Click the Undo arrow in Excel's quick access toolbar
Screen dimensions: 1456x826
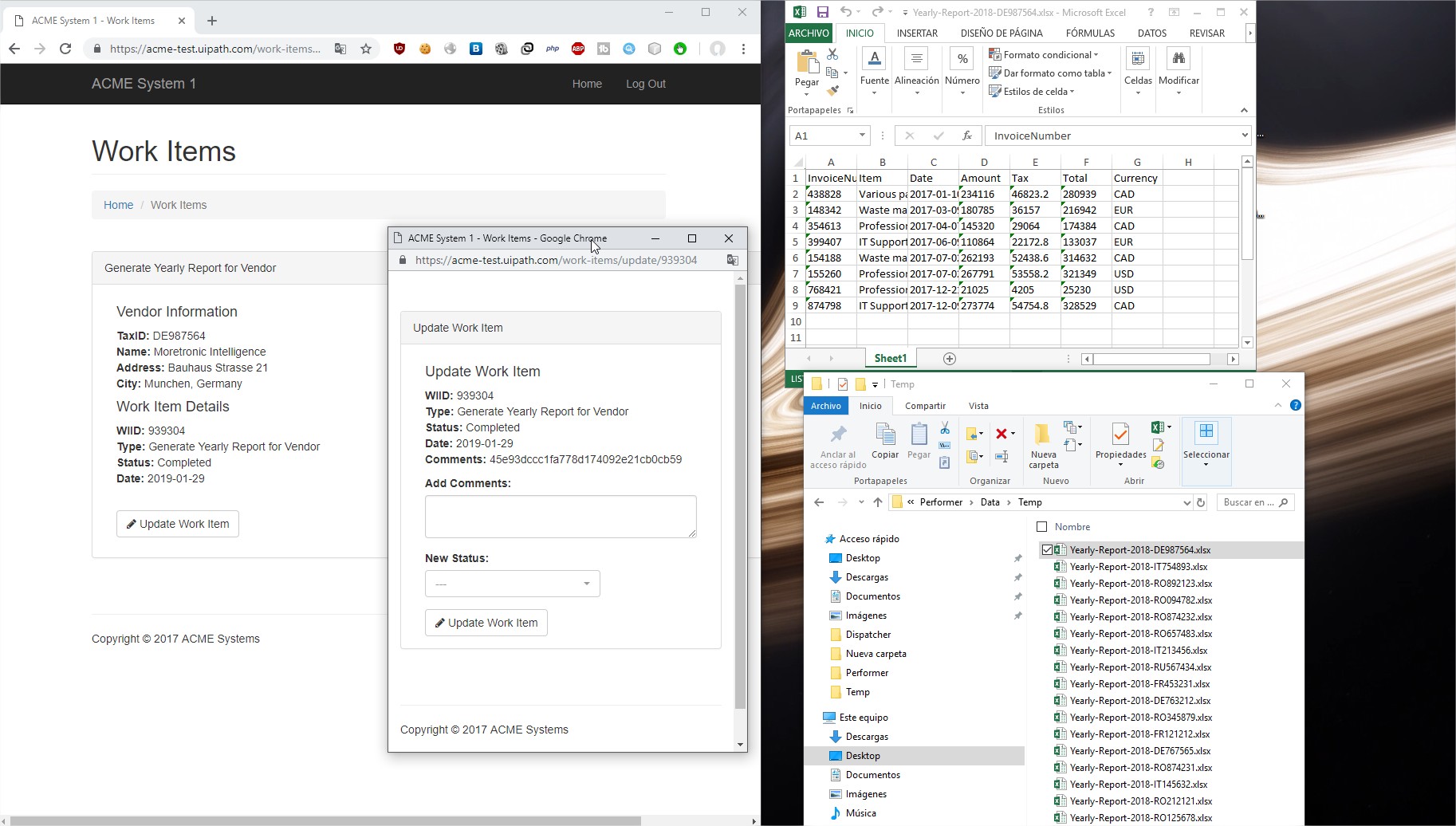click(x=845, y=12)
